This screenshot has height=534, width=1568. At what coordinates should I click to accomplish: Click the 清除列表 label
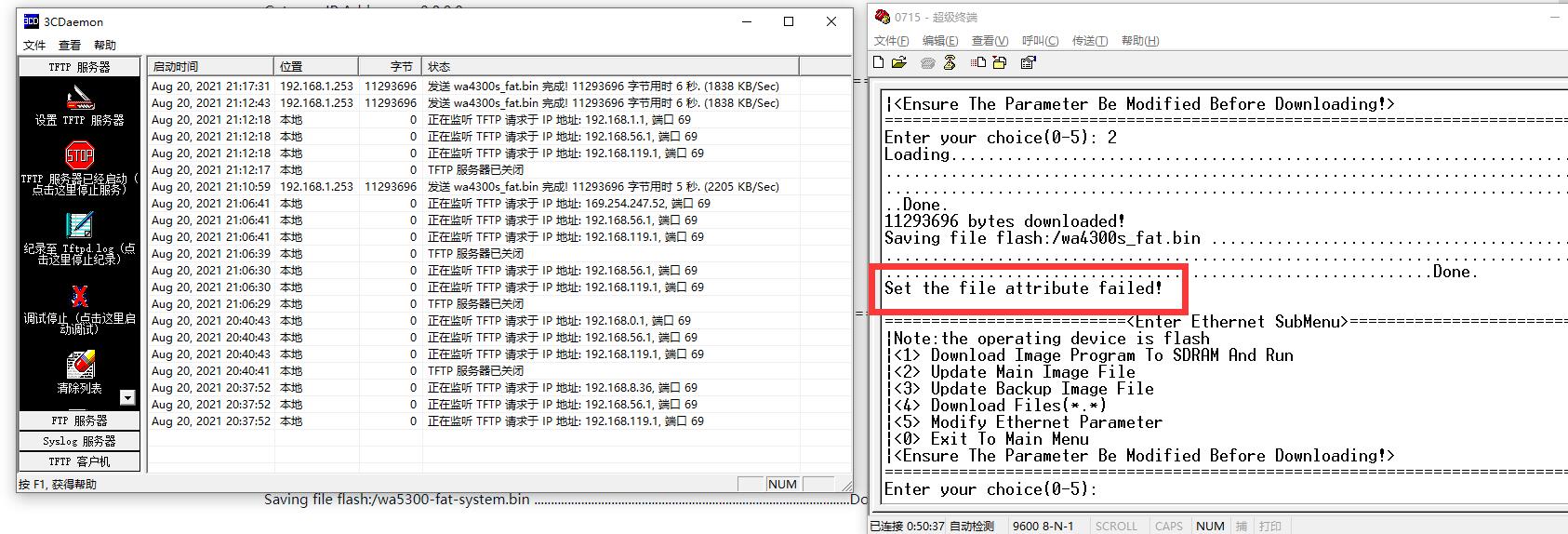[x=80, y=388]
